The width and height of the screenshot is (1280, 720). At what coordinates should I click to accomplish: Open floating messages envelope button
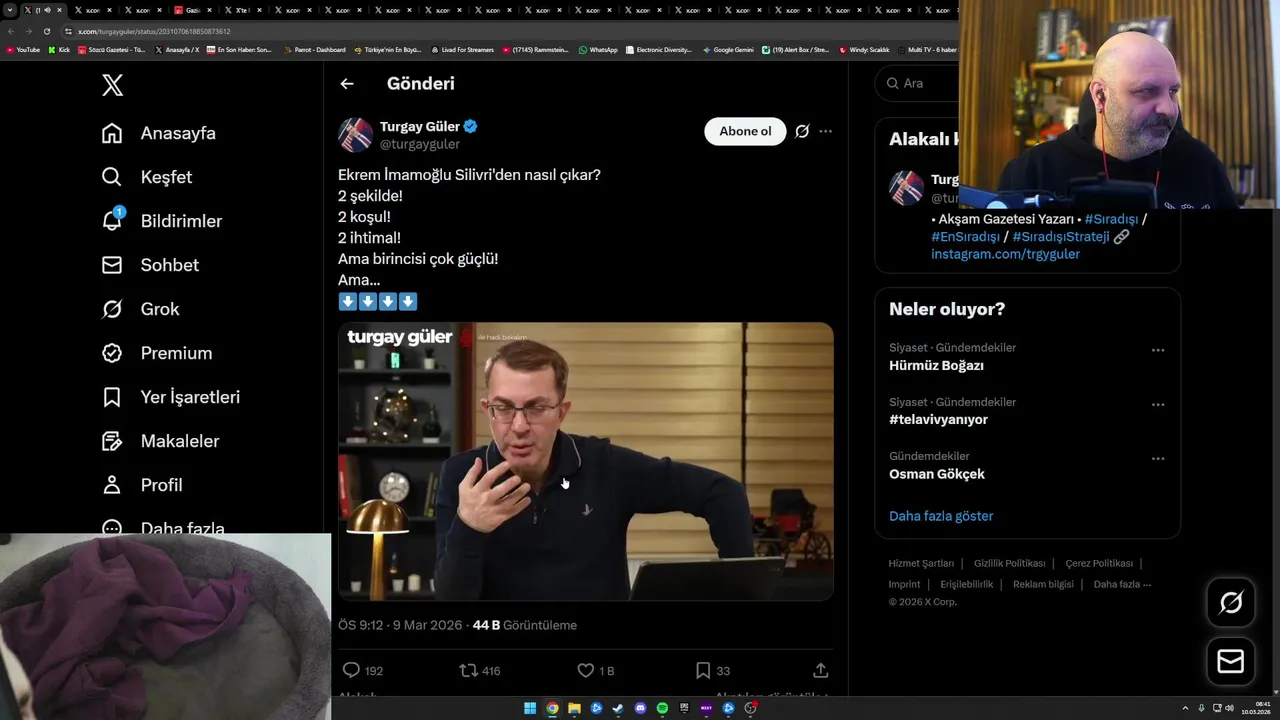point(1231,662)
